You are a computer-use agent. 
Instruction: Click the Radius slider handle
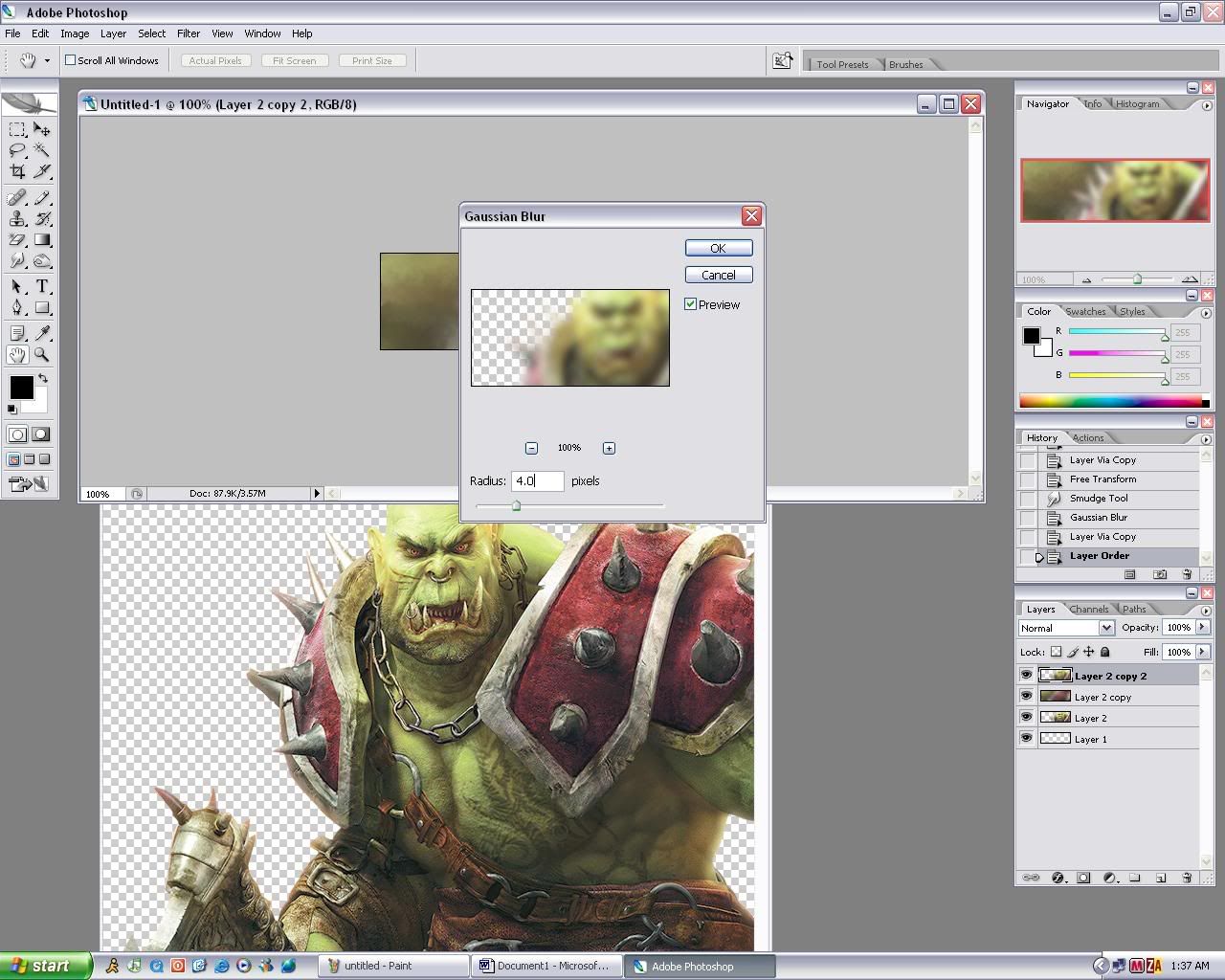516,505
